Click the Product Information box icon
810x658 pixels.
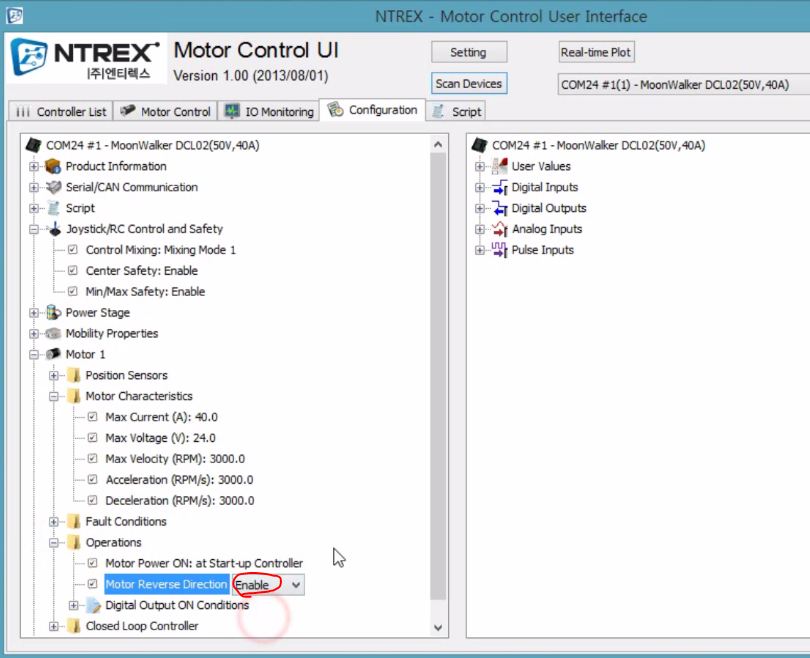pos(53,166)
